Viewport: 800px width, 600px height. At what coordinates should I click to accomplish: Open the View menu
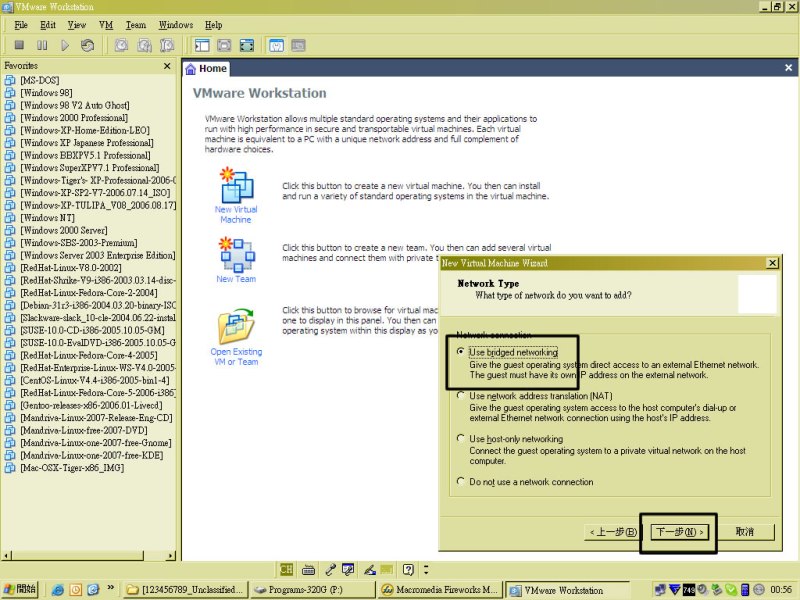tap(77, 25)
